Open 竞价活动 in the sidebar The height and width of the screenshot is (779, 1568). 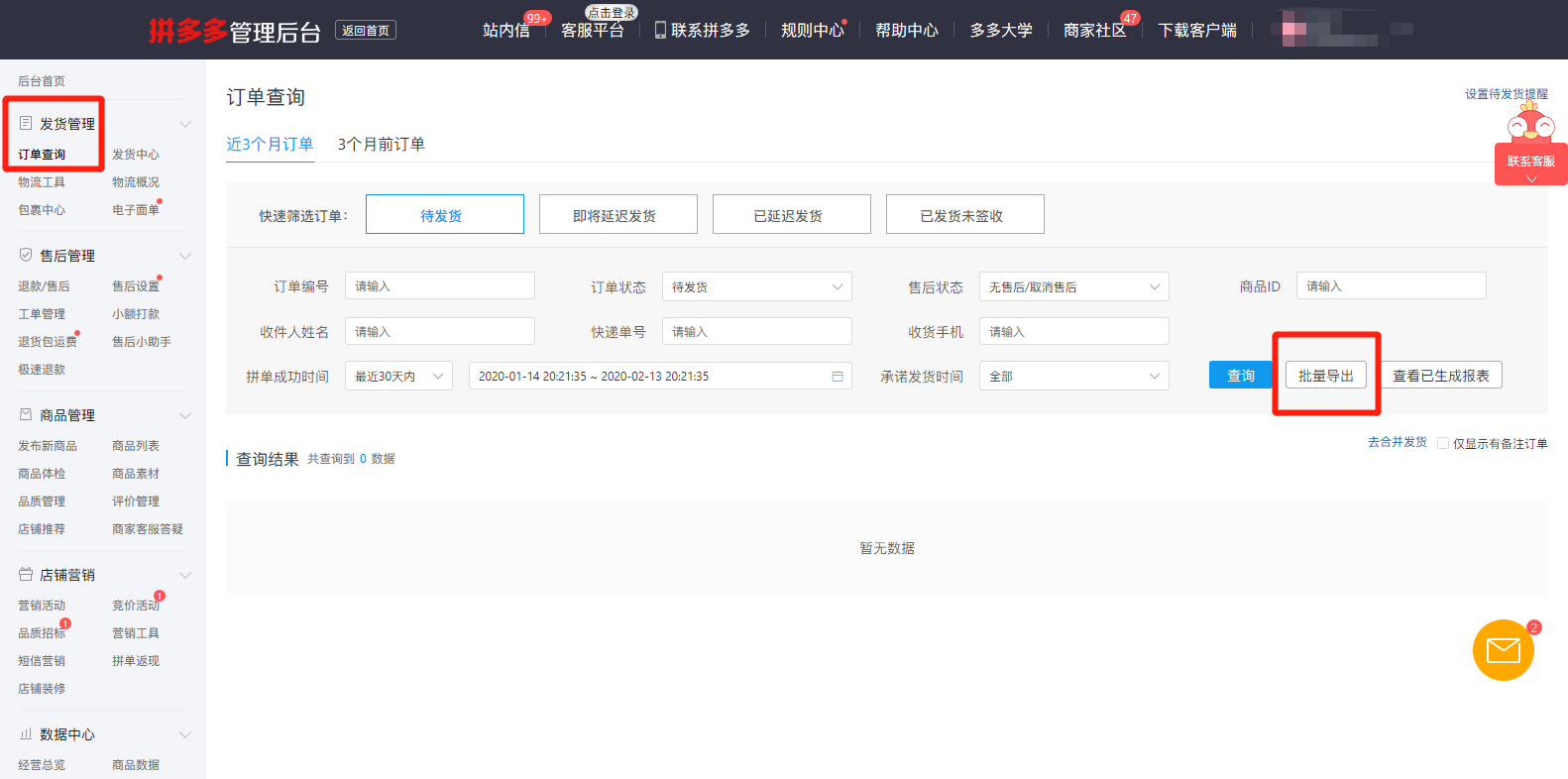pos(136,606)
